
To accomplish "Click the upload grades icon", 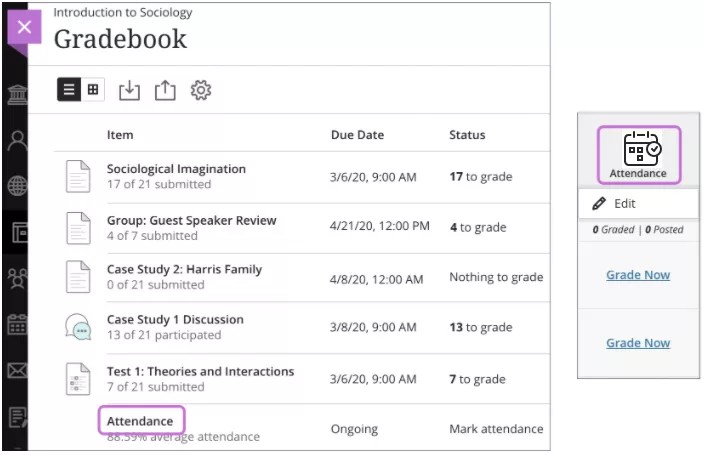I will [165, 91].
